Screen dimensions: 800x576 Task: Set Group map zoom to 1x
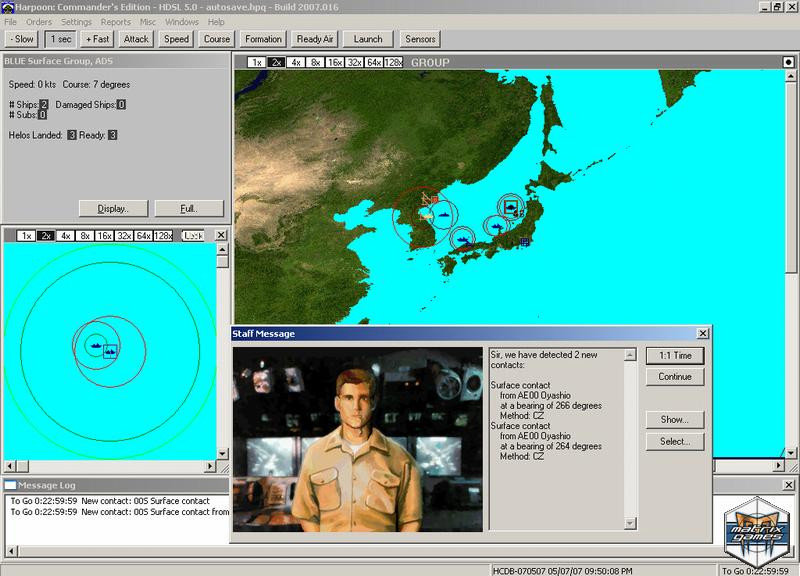click(257, 62)
